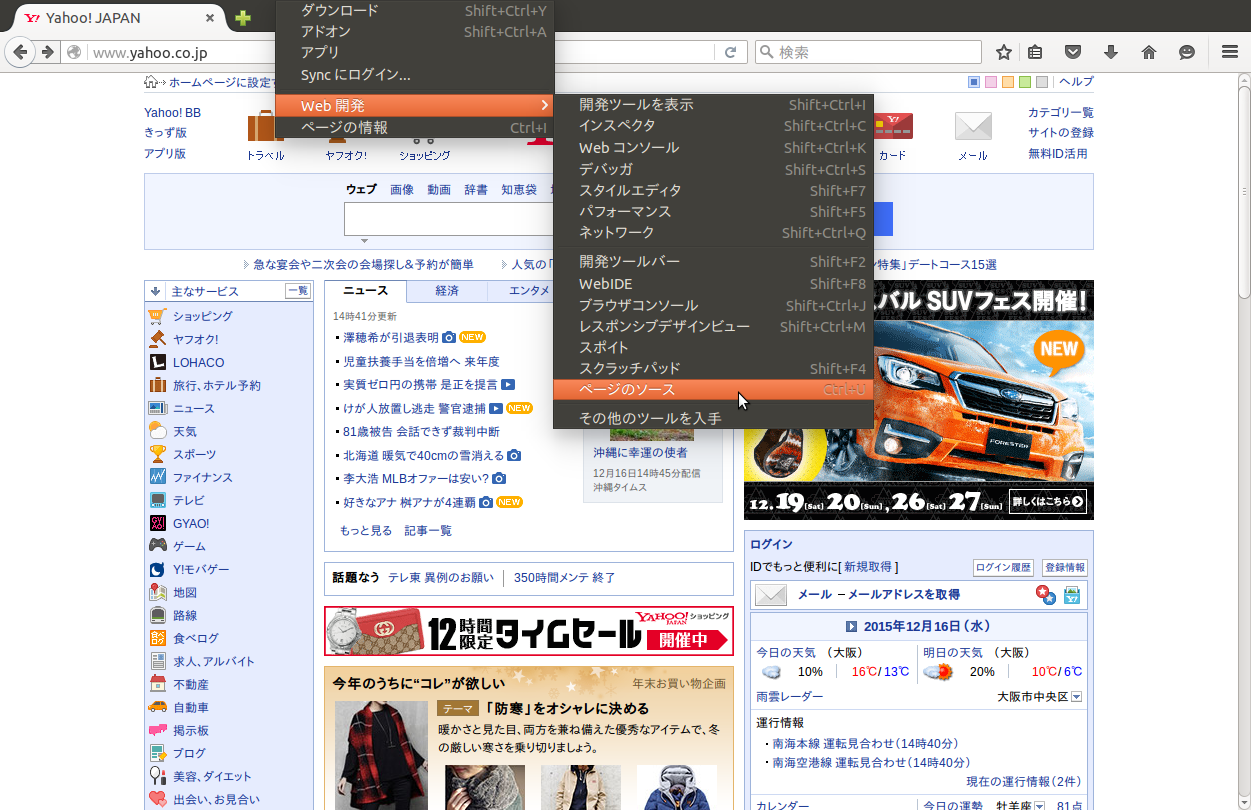
Task: Open the 雨雲レーダー link
Action: [x=790, y=696]
